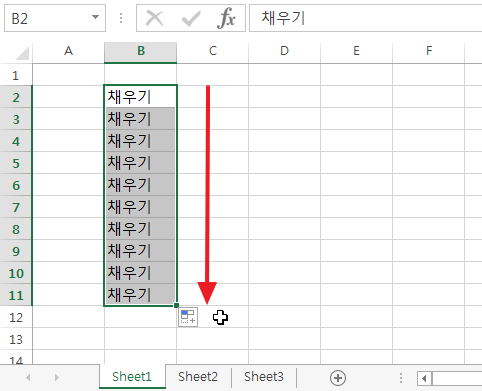Select row 10 header
Image resolution: width=482 pixels, height=391 pixels.
[16, 273]
